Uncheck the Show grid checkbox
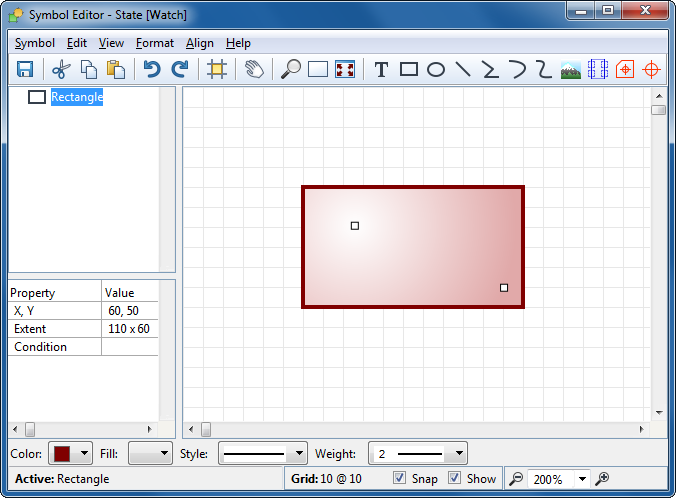Screen dimensions: 676x498 pyautogui.click(x=455, y=478)
